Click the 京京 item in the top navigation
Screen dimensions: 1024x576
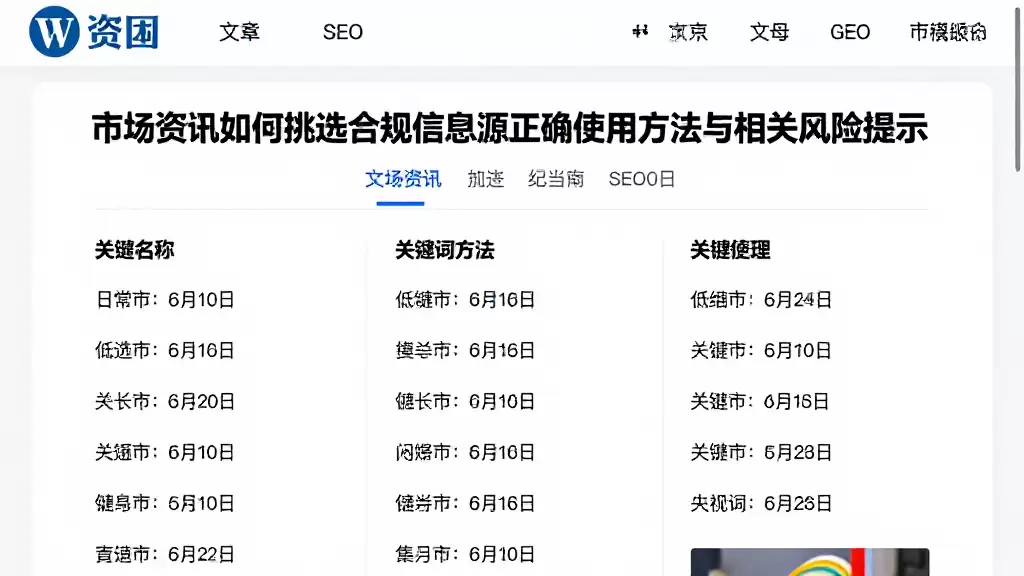(x=688, y=32)
